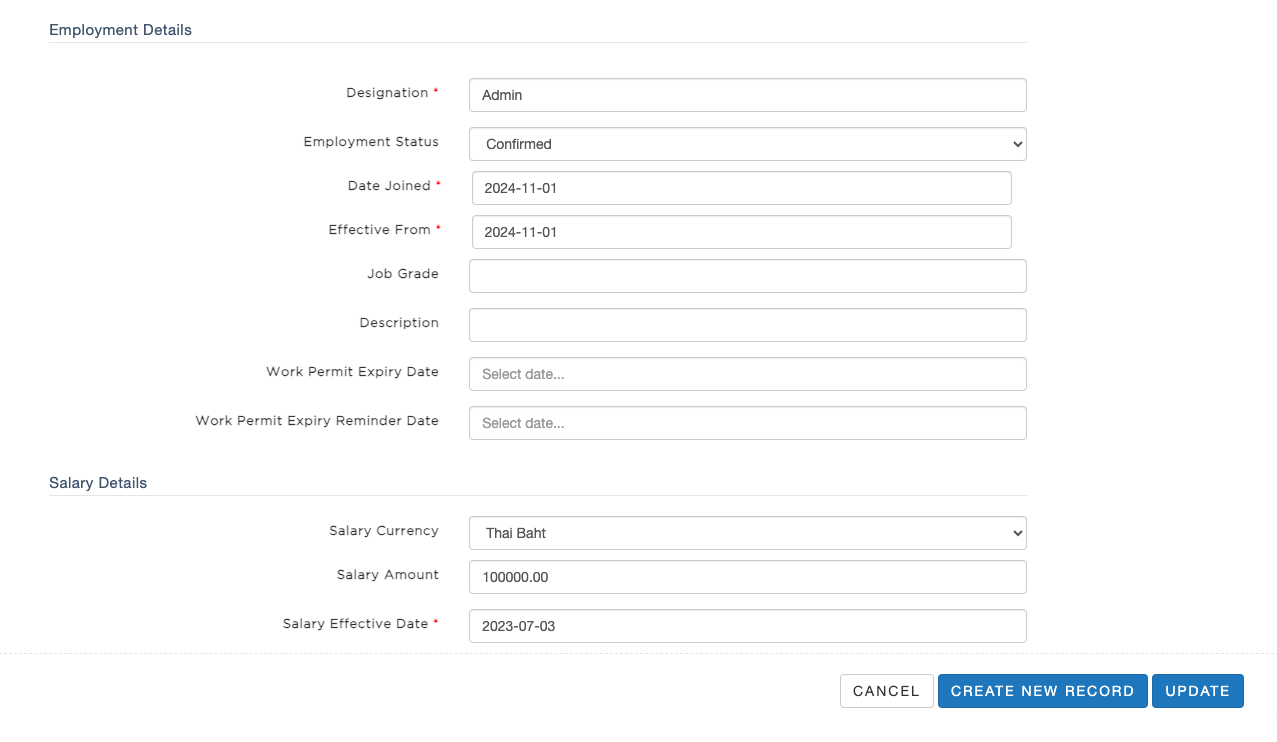Open the Employment Status dropdown

tap(747, 144)
